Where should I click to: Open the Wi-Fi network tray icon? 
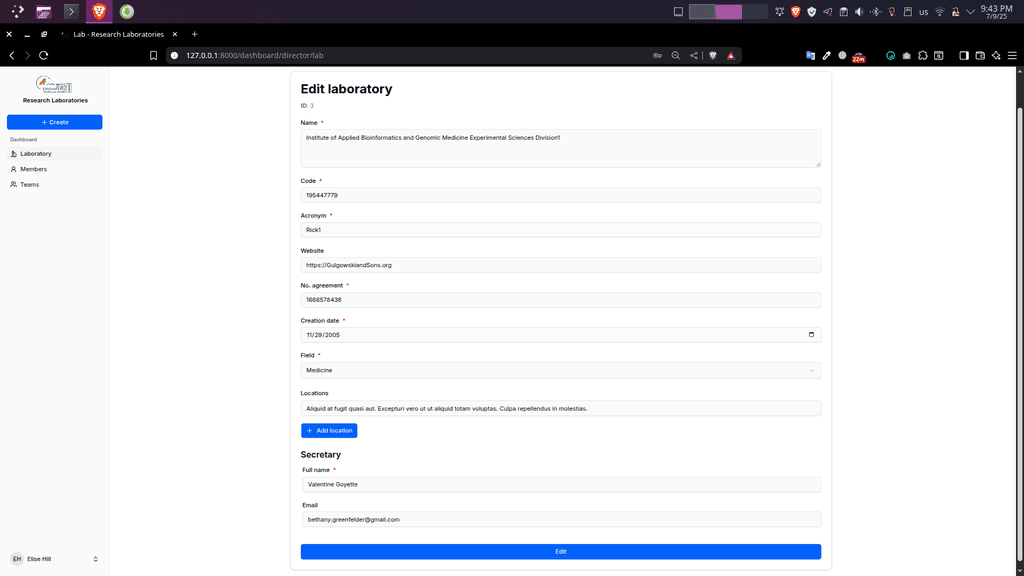coord(940,12)
